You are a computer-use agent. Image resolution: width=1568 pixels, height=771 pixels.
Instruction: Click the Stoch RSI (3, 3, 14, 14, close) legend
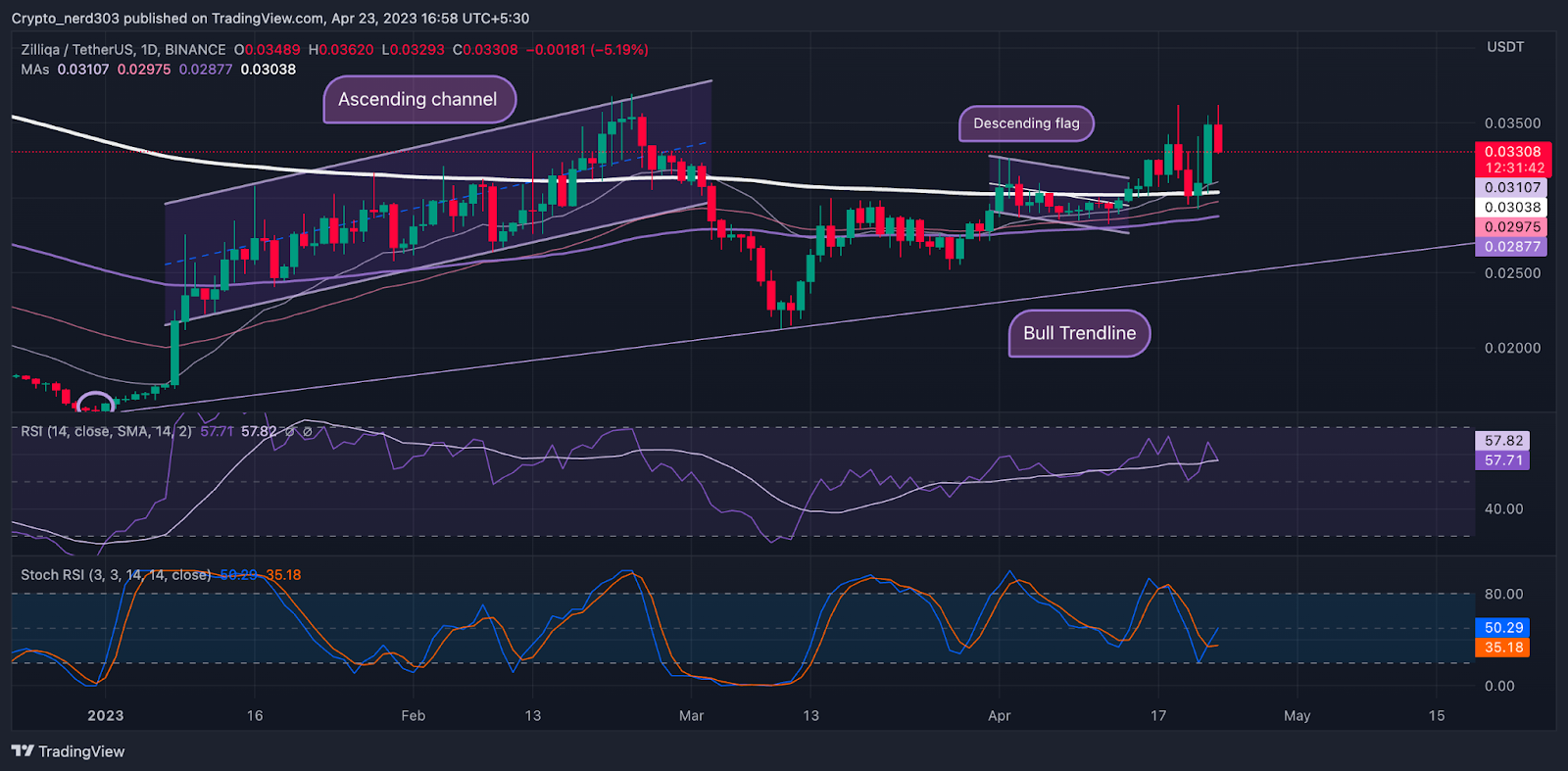(116, 575)
